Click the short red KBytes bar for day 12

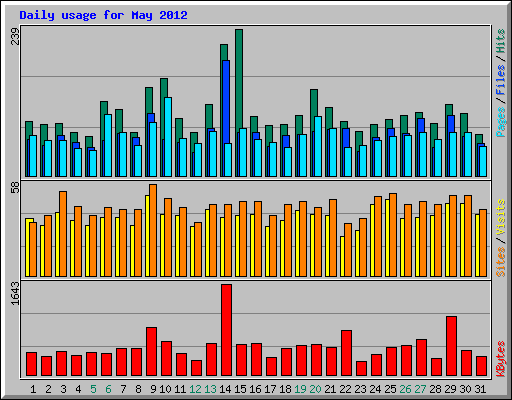tap(196, 368)
